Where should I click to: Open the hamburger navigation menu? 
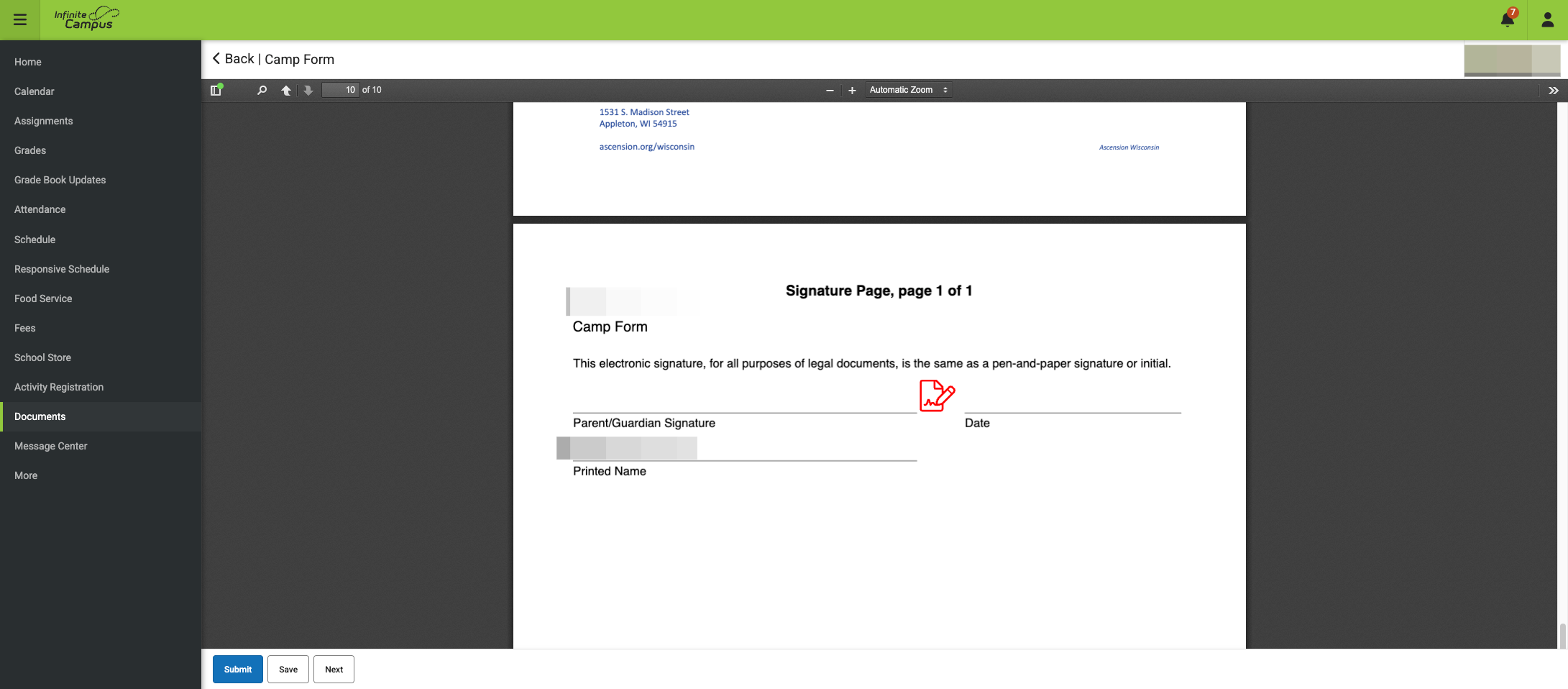[20, 19]
